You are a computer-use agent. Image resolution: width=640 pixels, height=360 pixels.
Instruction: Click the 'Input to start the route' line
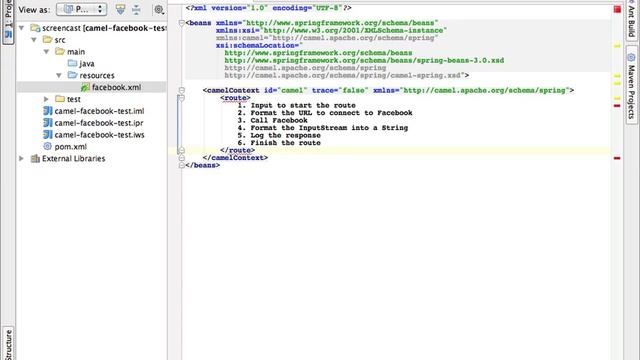pos(297,105)
